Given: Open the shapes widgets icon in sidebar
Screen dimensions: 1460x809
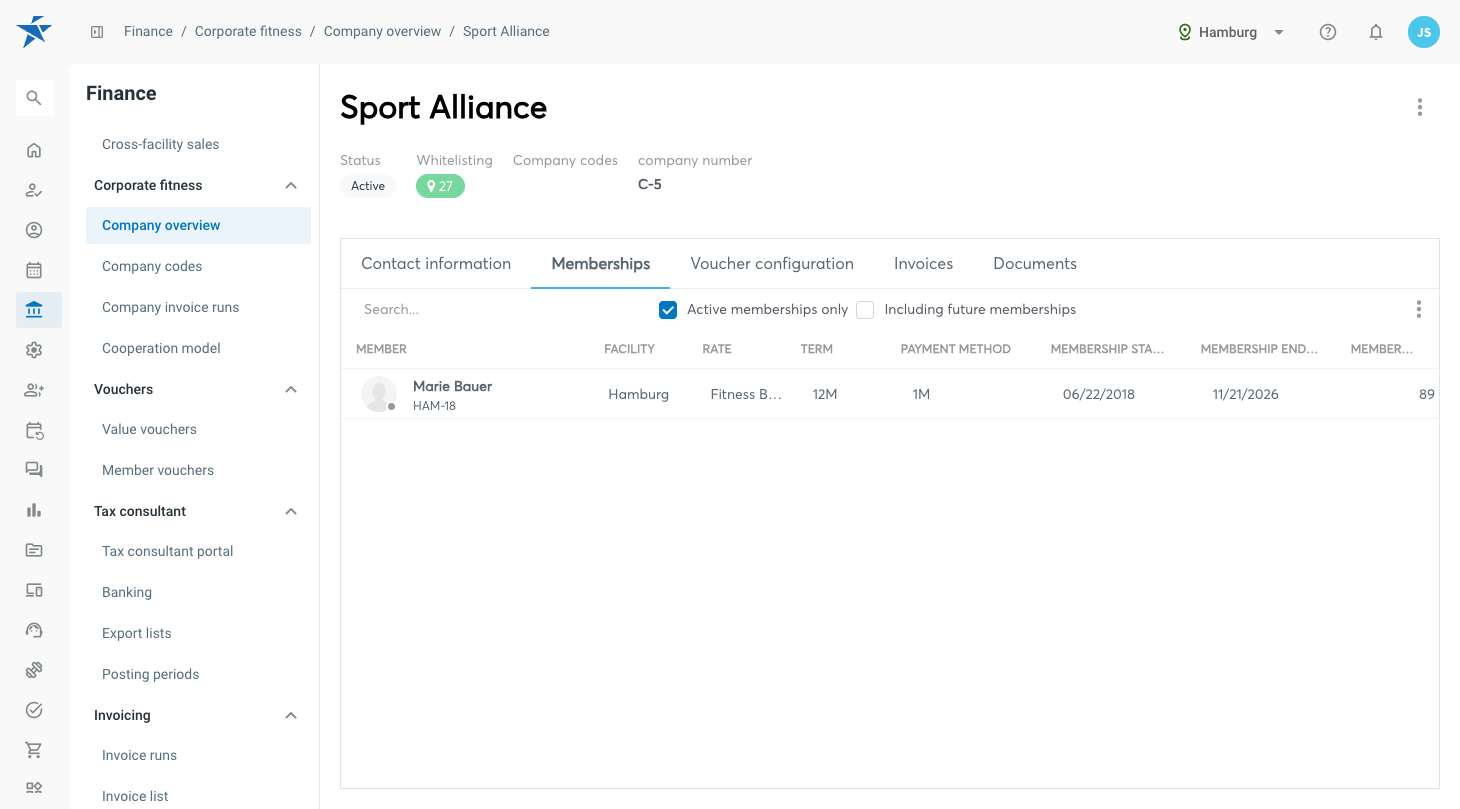Looking at the screenshot, I should click(x=34, y=788).
